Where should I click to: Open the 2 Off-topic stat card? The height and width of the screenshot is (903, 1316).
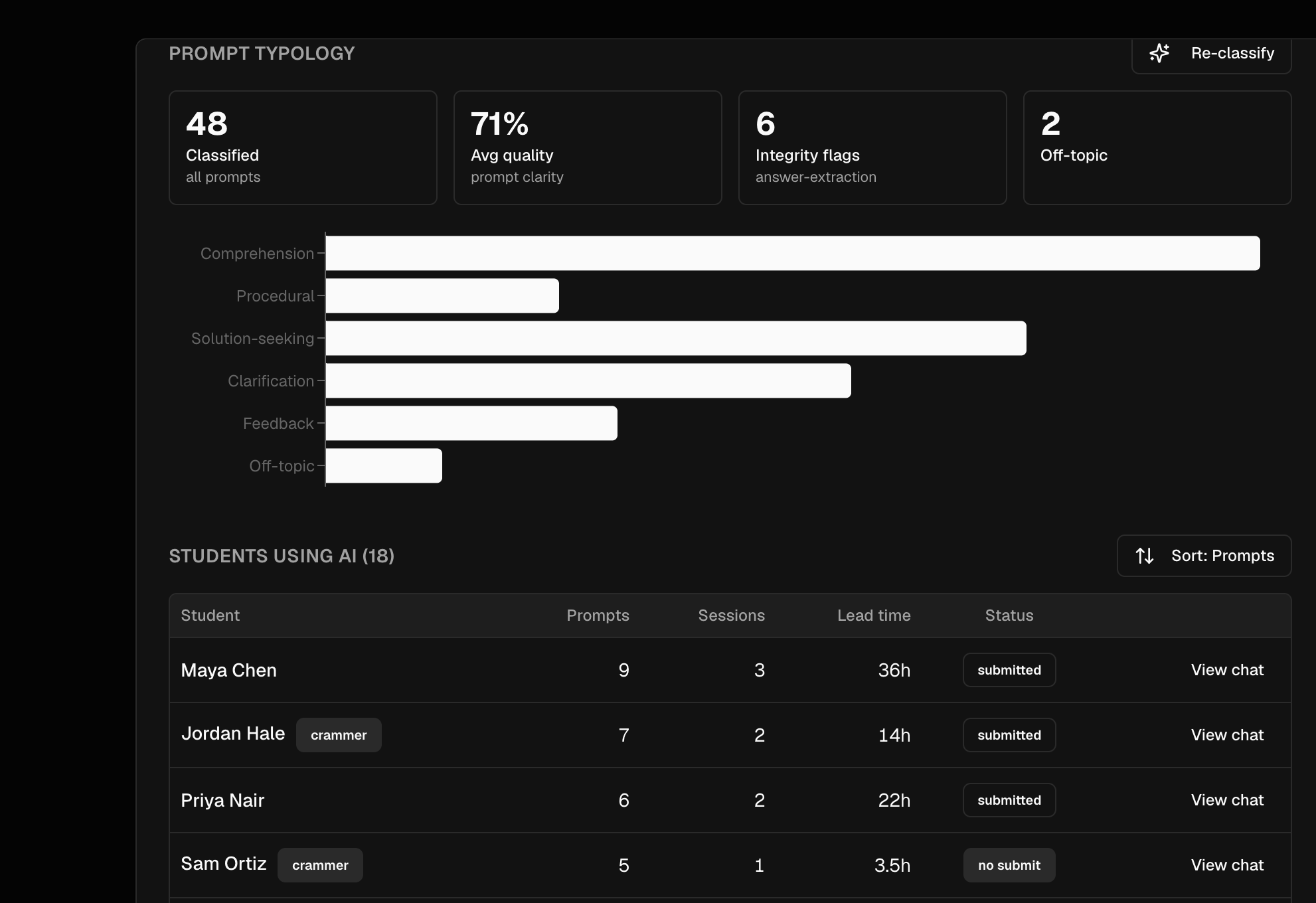tap(1157, 147)
